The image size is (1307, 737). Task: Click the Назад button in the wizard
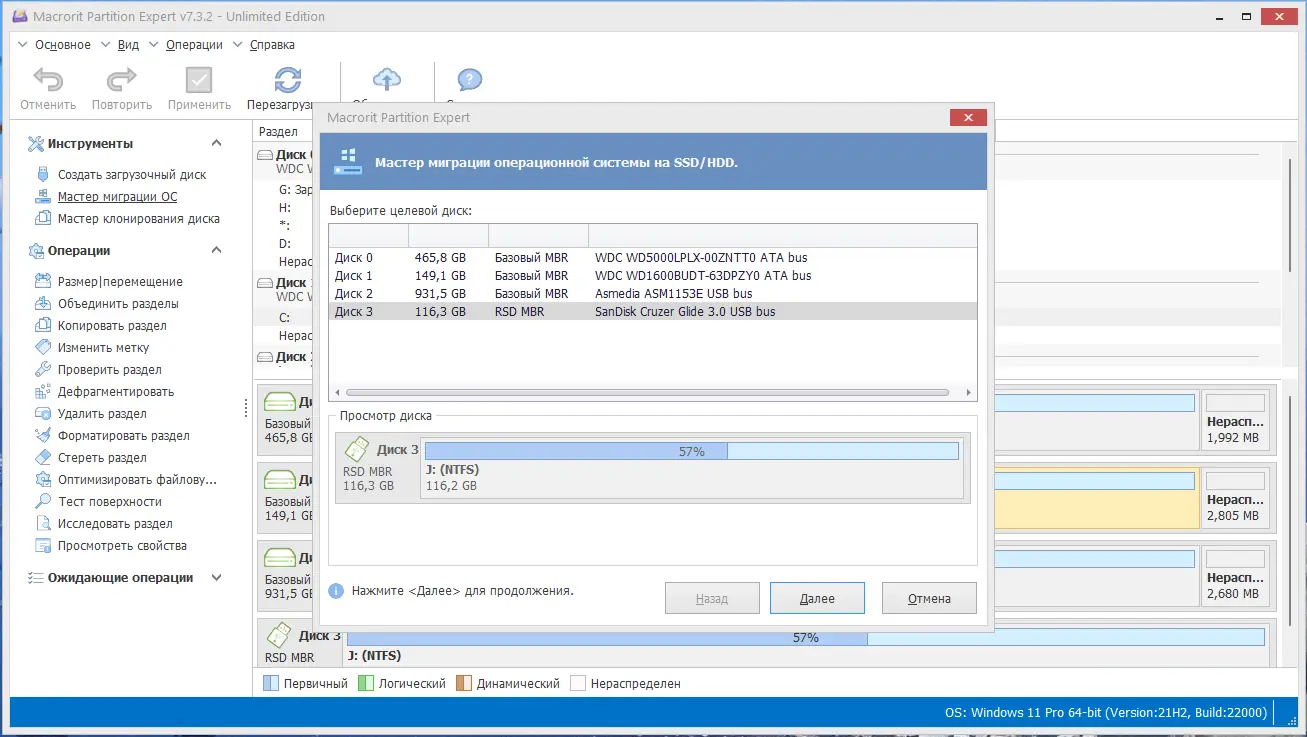point(712,598)
